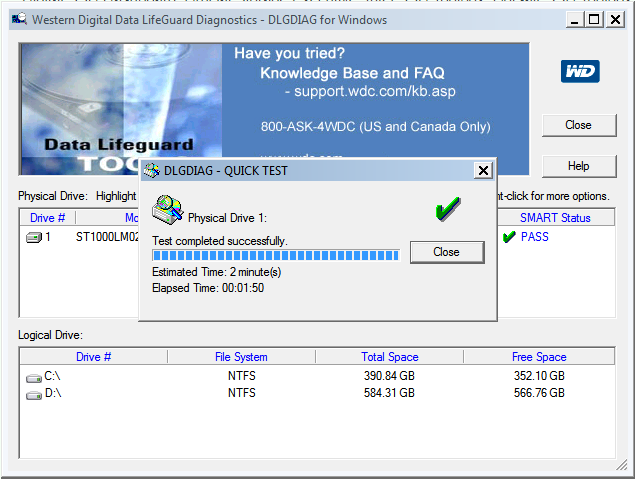
Task: Click the main window Close button
Action: (579, 125)
